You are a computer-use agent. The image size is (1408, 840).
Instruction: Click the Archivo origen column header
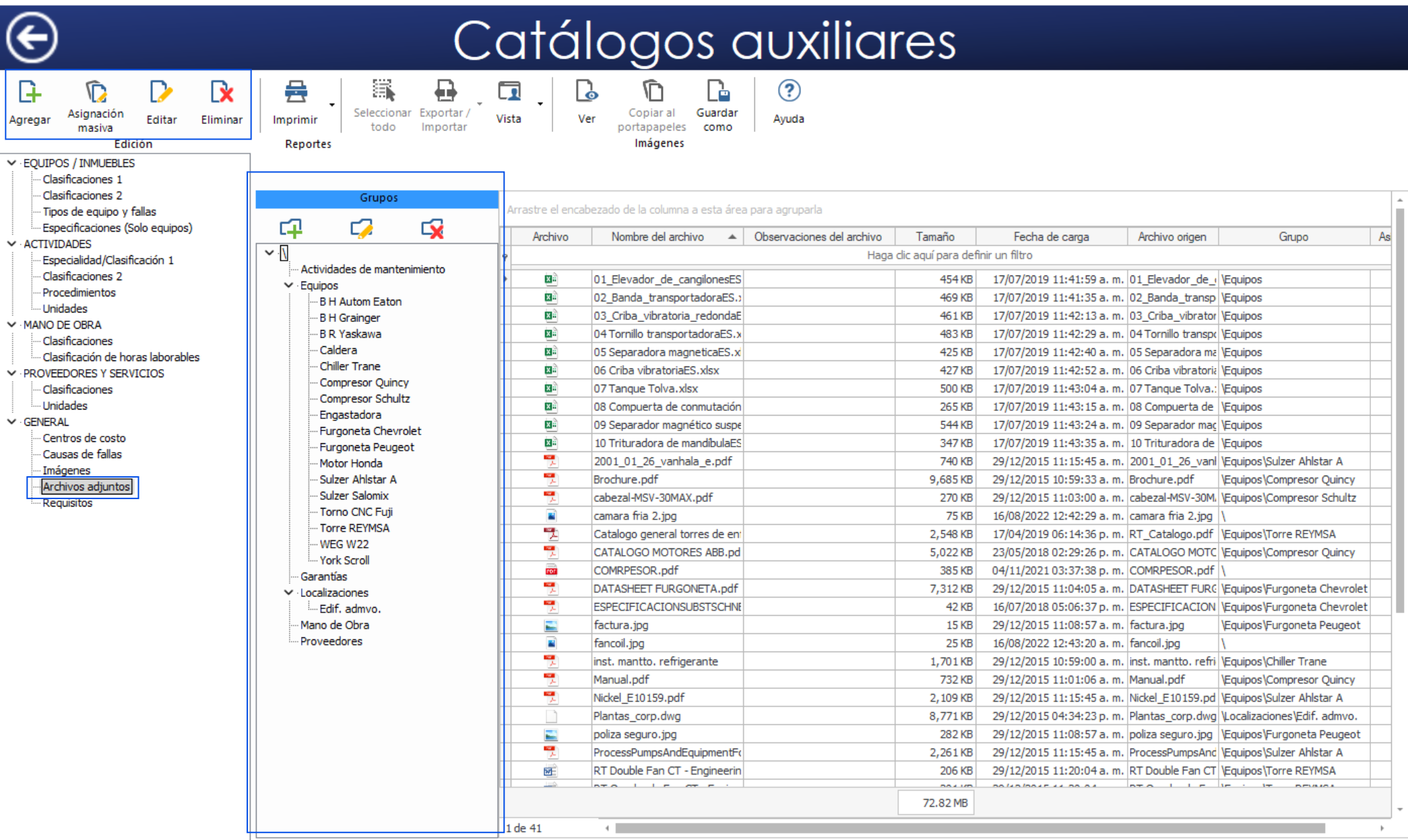coord(1172,237)
